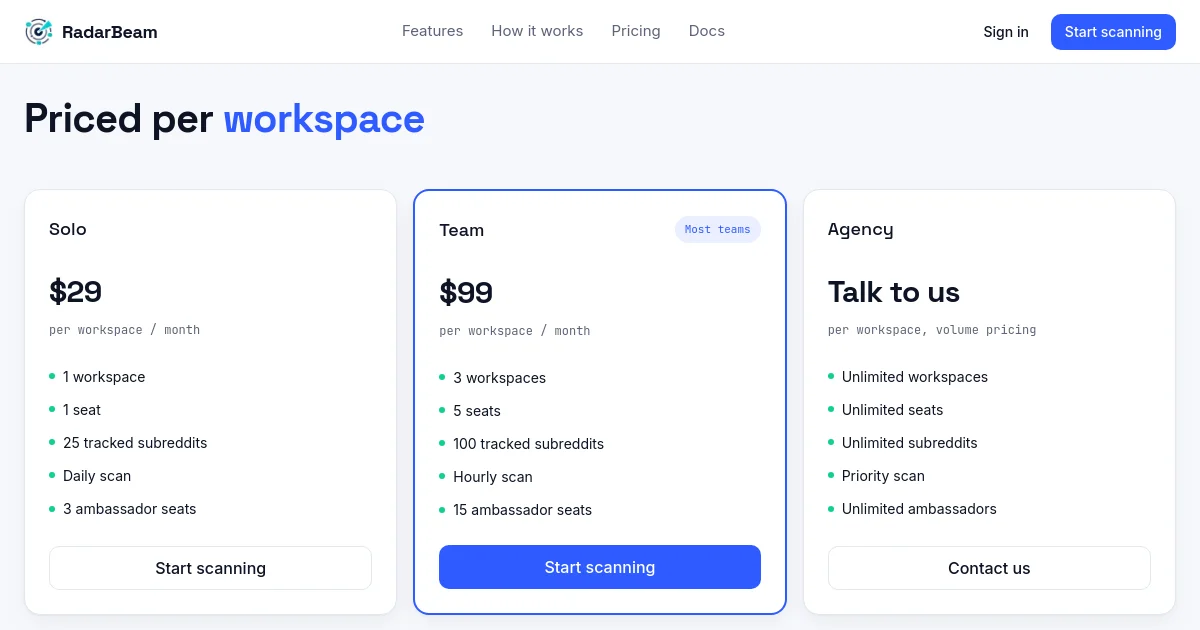This screenshot has height=630, width=1200.
Task: Click the per workspace, volume pricing text
Action: [932, 330]
